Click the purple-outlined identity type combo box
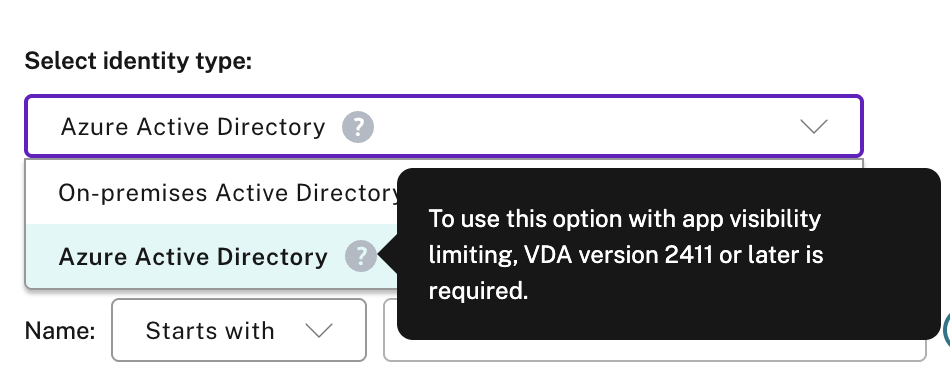Image resolution: width=950 pixels, height=379 pixels. pyautogui.click(x=443, y=126)
